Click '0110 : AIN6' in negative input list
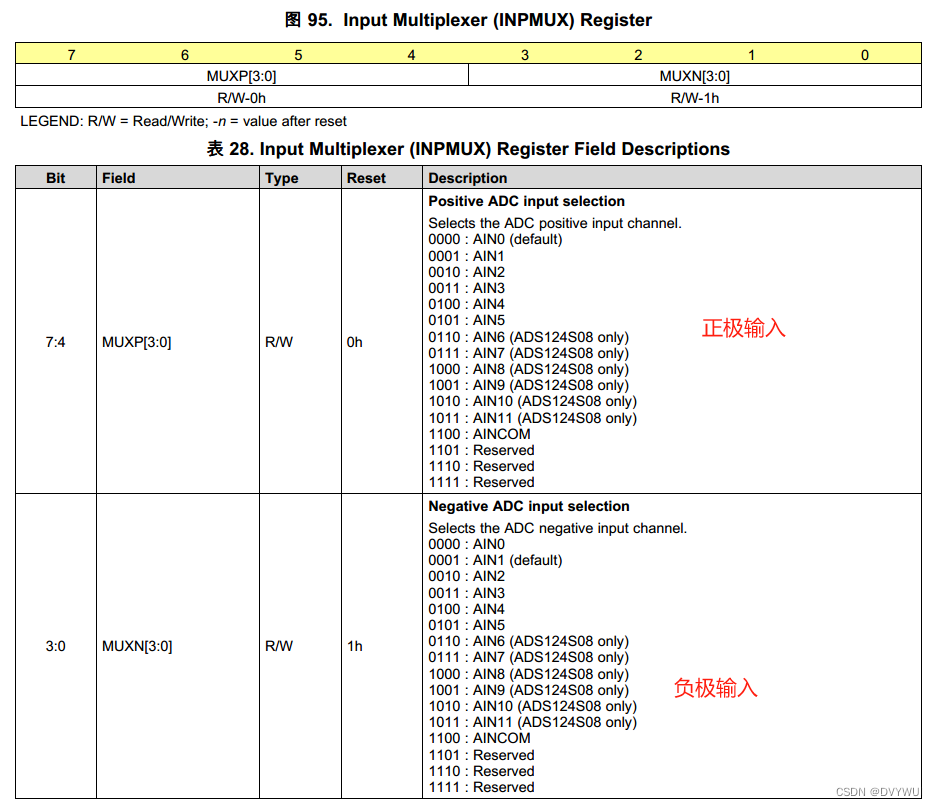Viewport: 938px width, 806px height. (x=529, y=641)
